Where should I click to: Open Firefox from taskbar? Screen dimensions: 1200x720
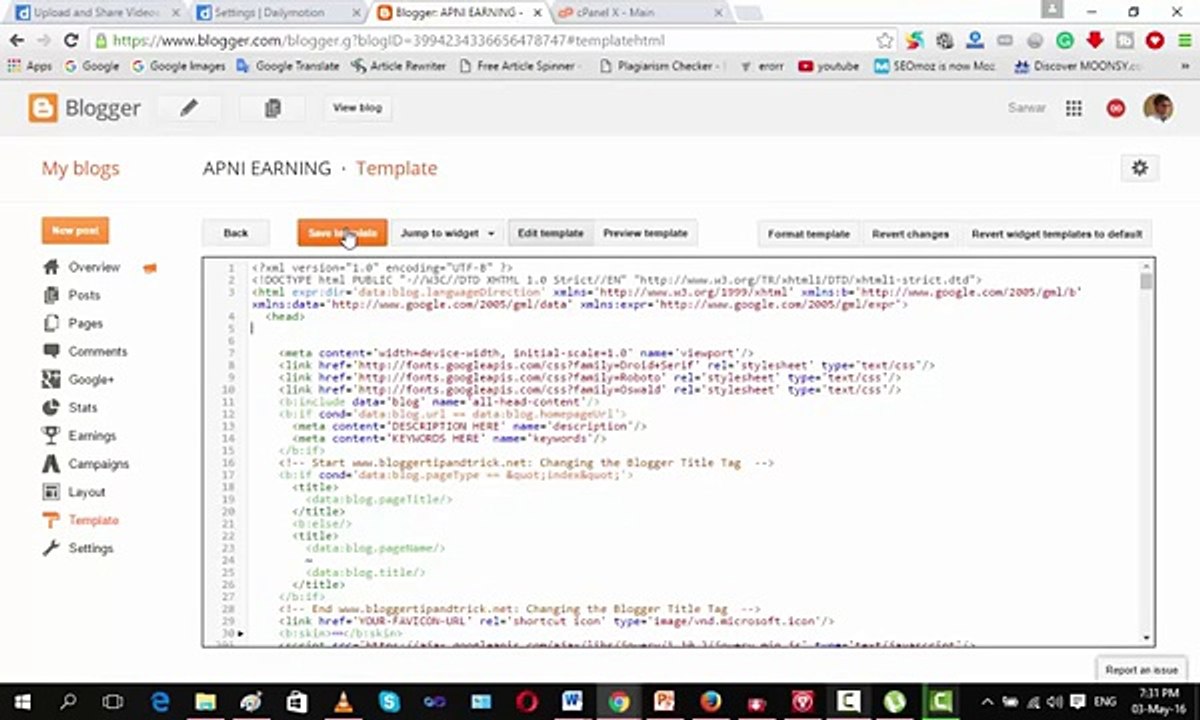pyautogui.click(x=711, y=702)
